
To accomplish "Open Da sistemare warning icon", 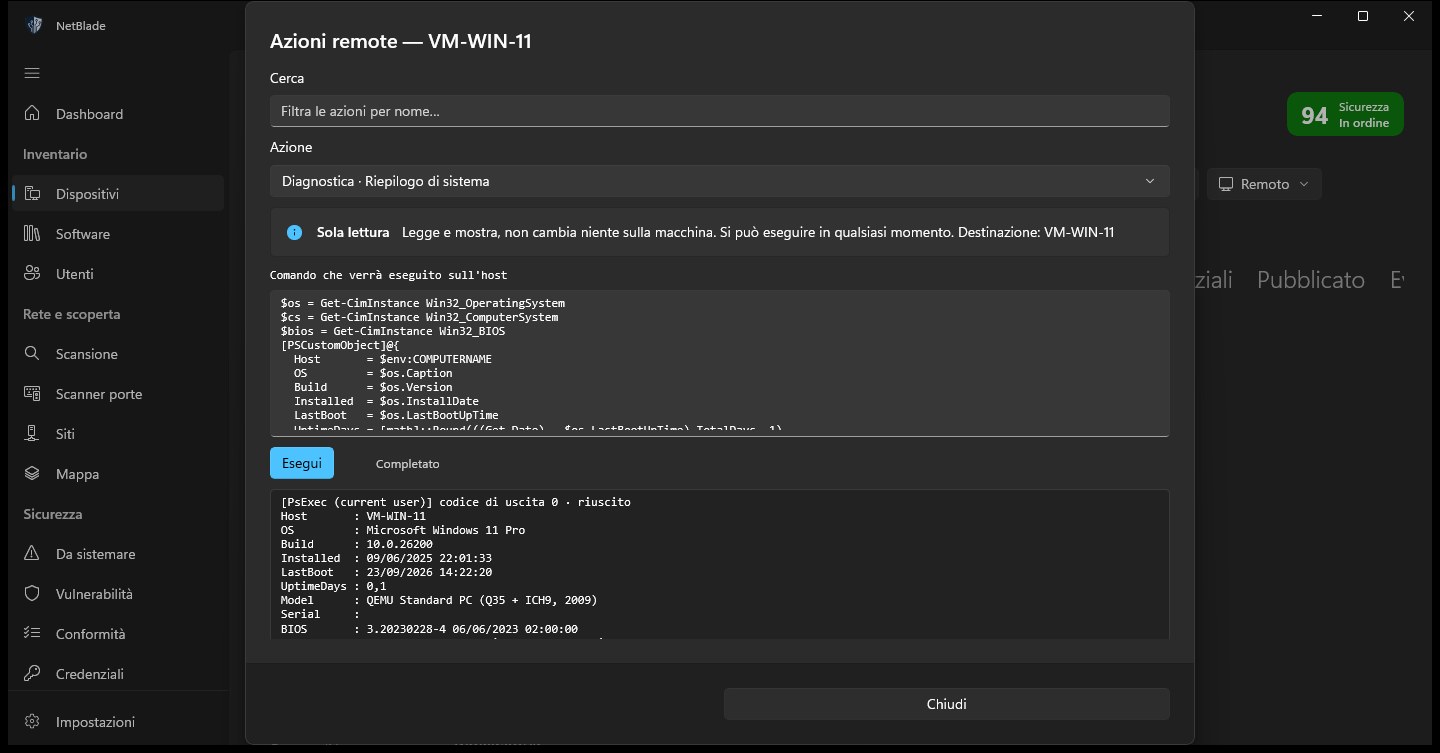I will [32, 553].
